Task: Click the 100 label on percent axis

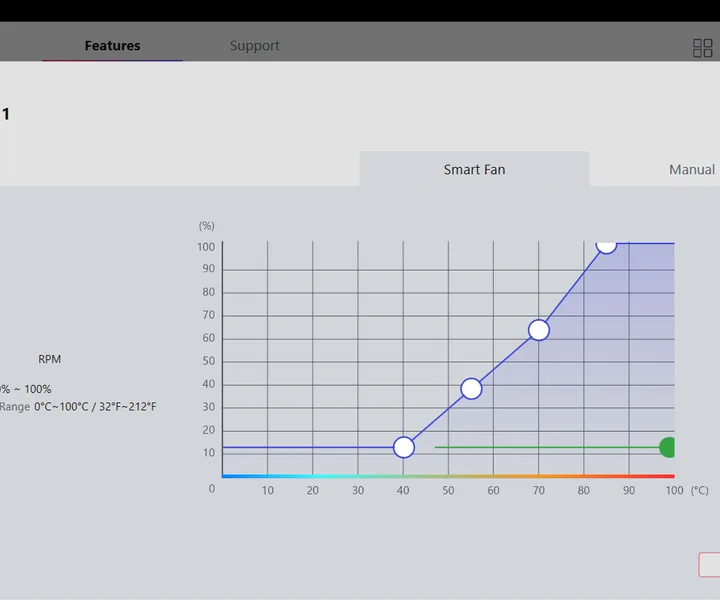Action: click(206, 247)
